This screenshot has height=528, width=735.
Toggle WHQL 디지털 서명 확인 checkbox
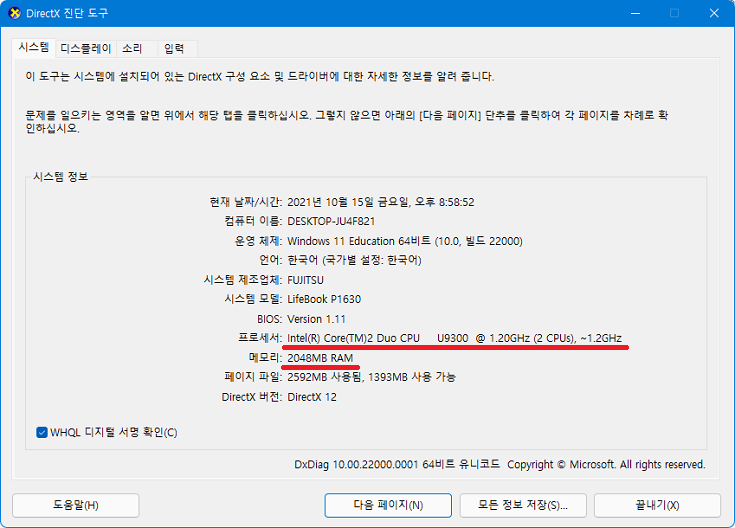[42, 432]
